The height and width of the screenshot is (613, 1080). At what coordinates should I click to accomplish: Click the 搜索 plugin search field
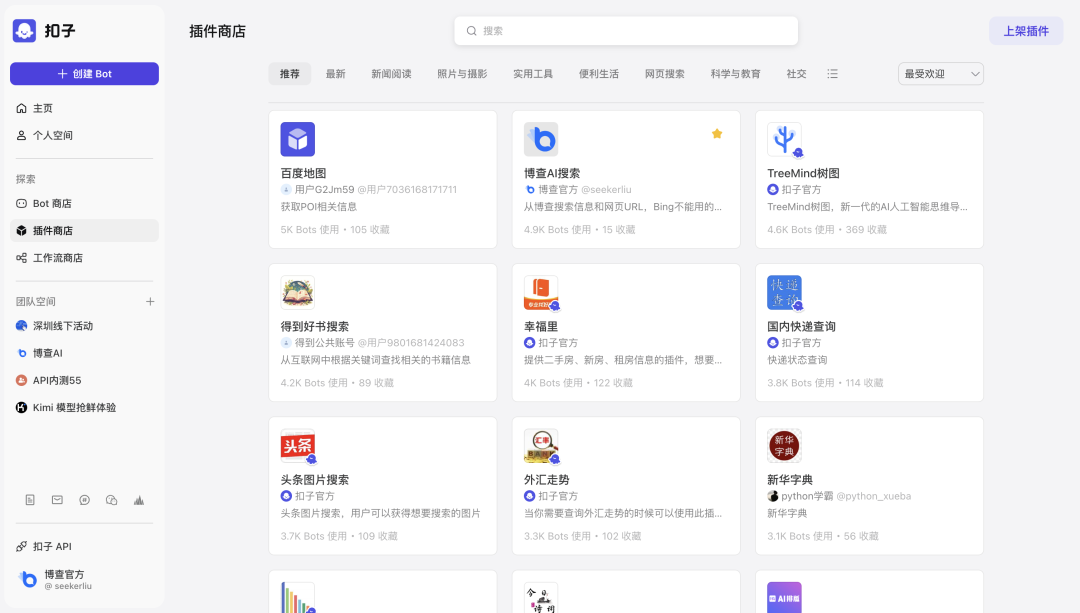[626, 31]
